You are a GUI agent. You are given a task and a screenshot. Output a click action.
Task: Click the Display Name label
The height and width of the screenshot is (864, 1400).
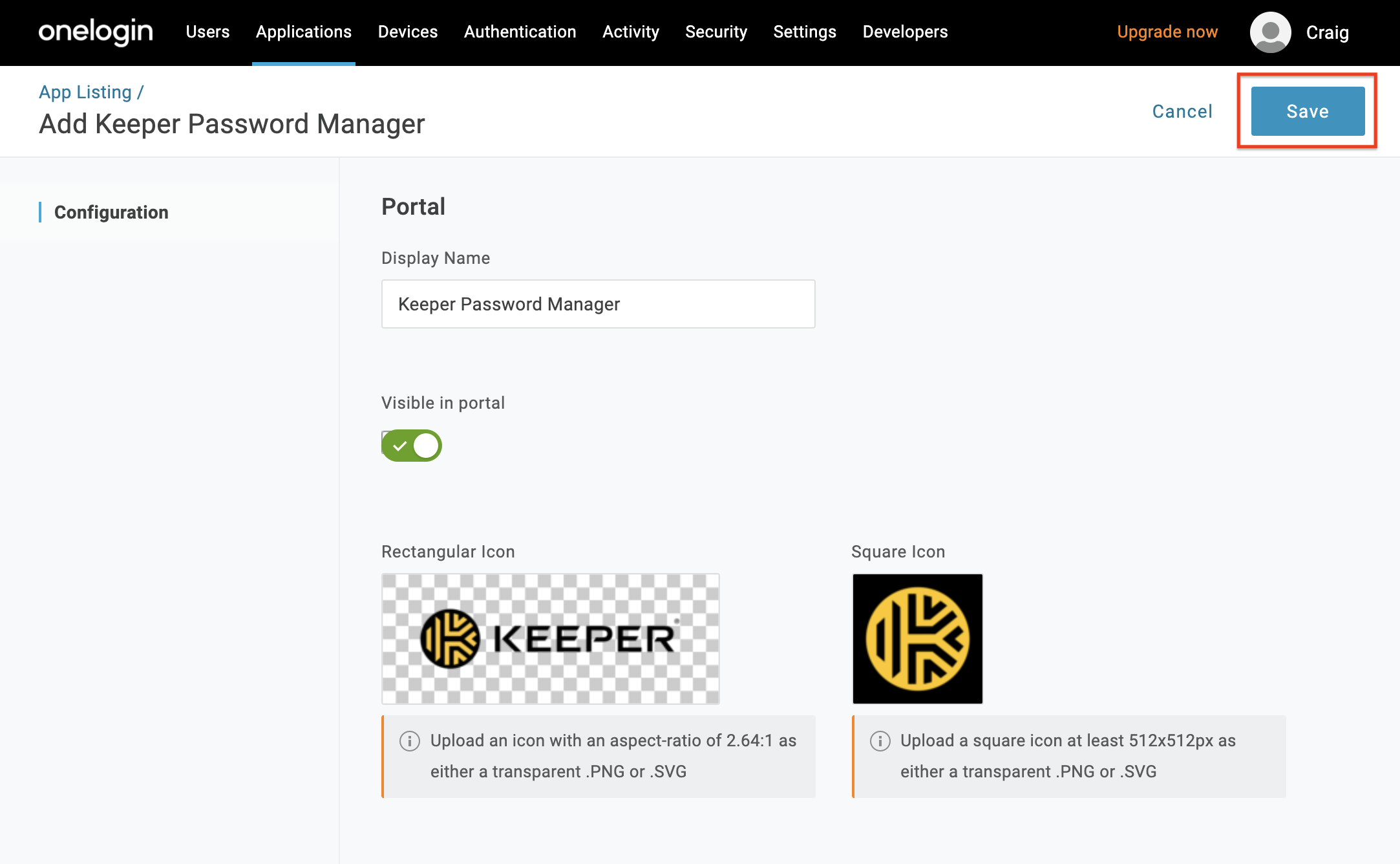coord(436,258)
